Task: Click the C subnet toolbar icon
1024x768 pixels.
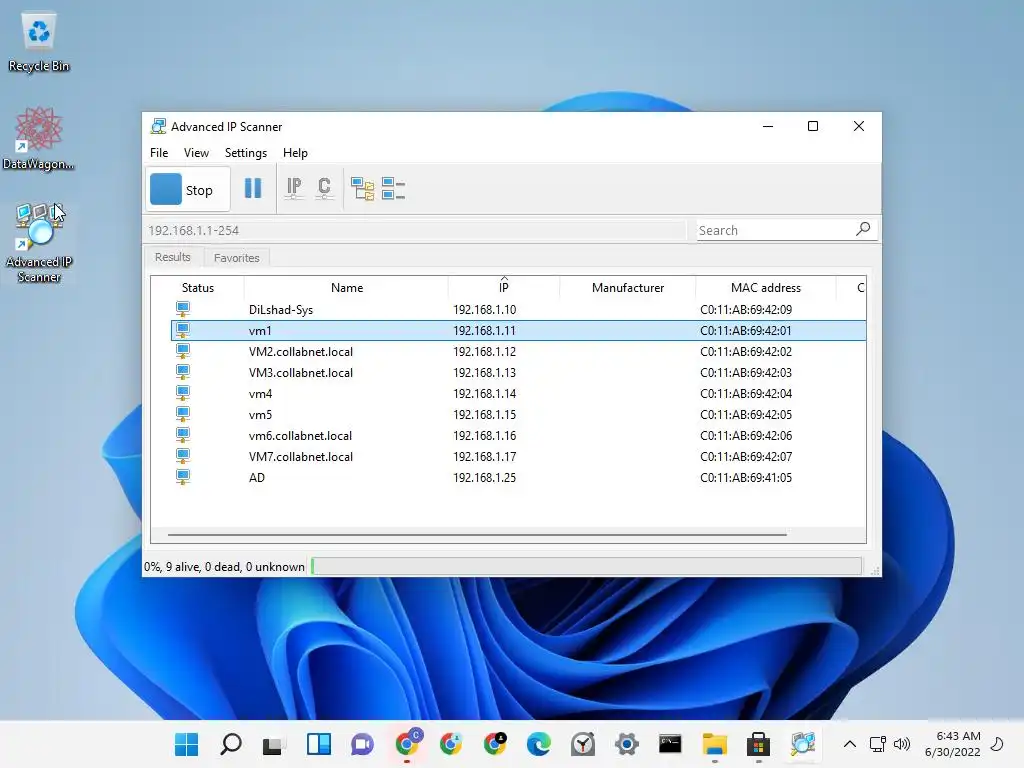Action: point(324,189)
